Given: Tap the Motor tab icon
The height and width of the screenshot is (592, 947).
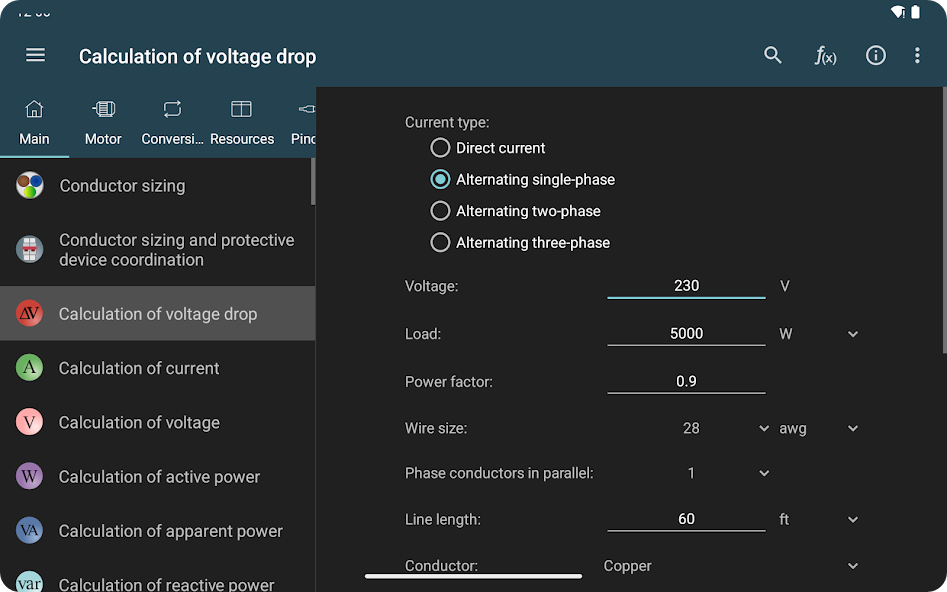Looking at the screenshot, I should [103, 109].
